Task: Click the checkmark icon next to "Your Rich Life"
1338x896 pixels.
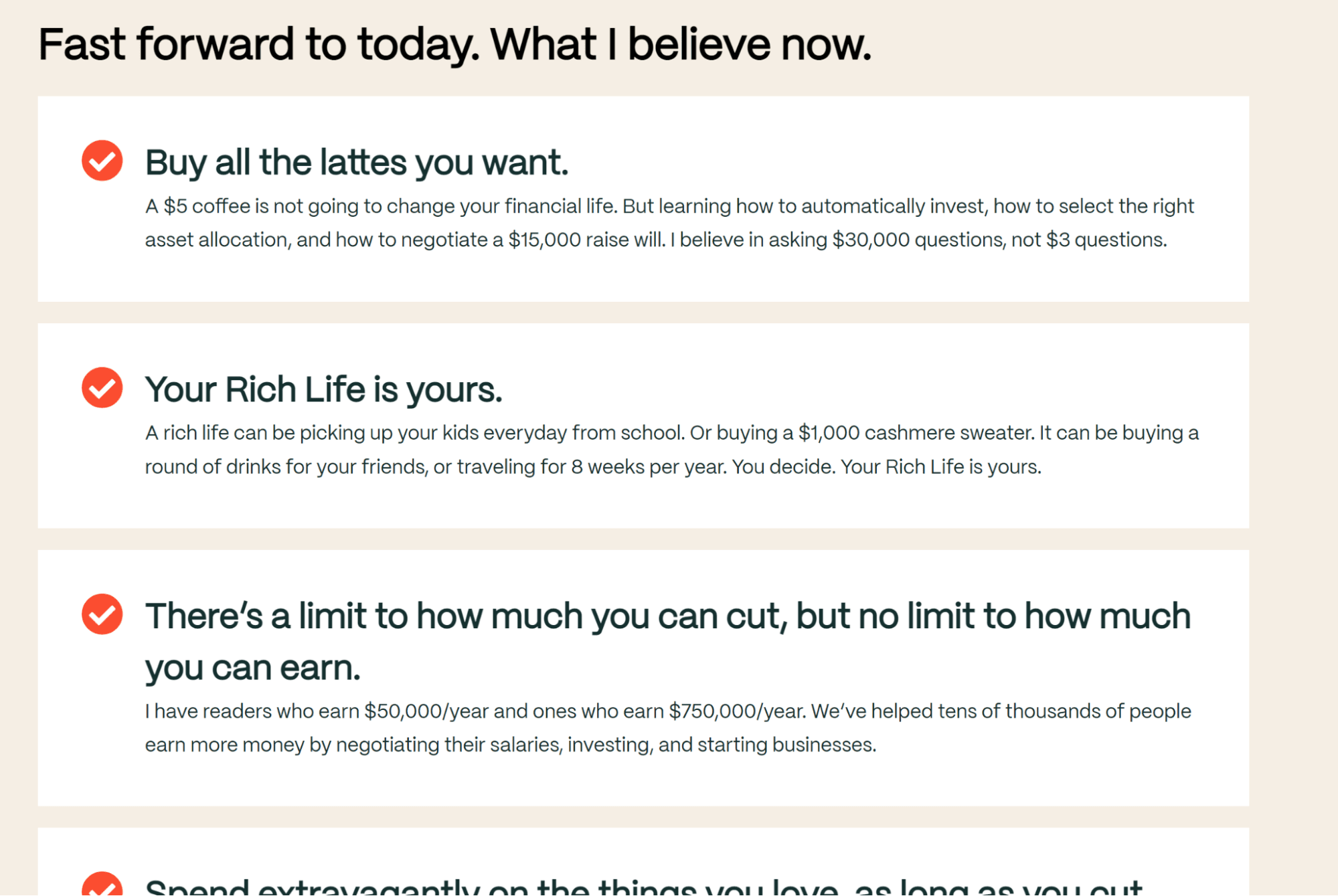Action: tap(102, 387)
